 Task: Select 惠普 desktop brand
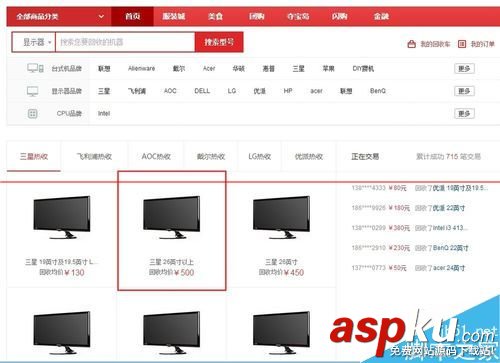[269, 69]
